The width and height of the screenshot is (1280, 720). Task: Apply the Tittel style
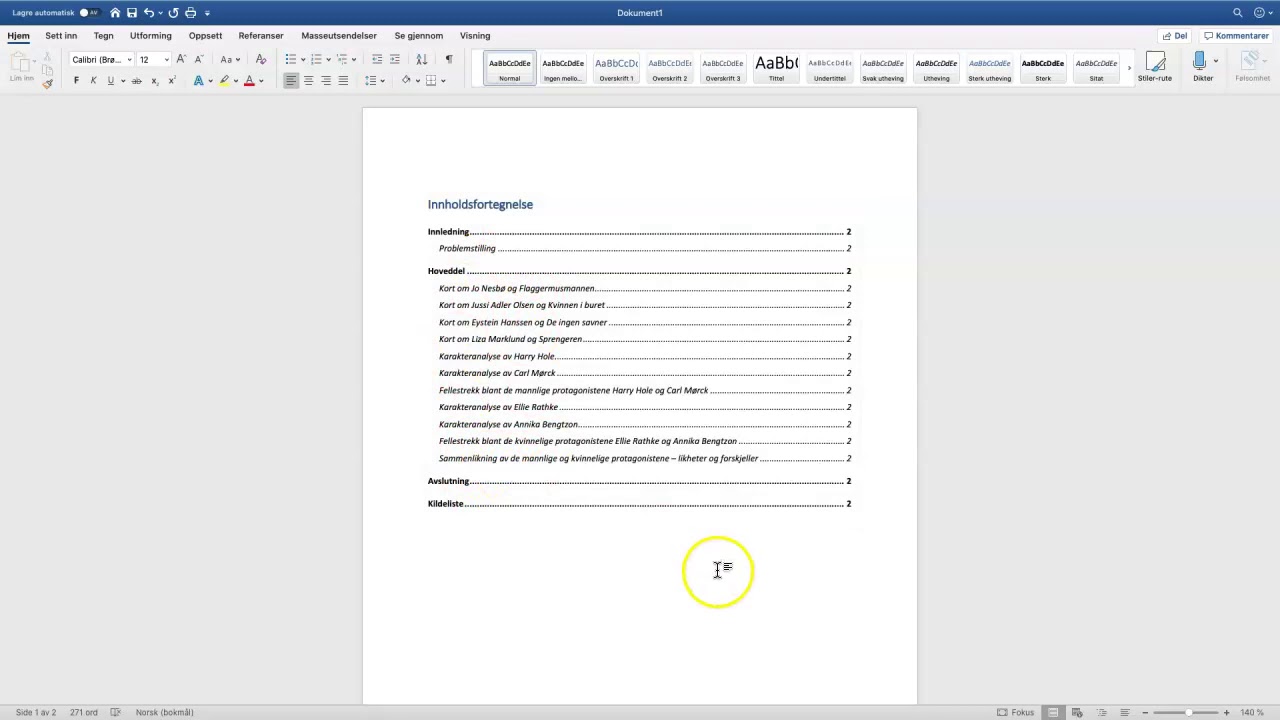[776, 68]
